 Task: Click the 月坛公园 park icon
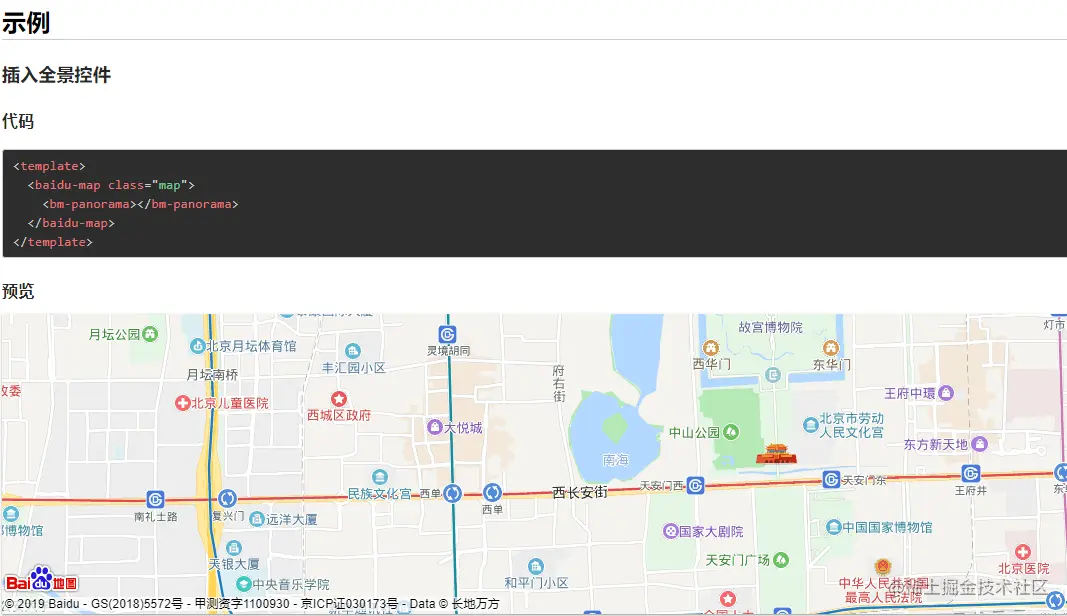click(150, 334)
